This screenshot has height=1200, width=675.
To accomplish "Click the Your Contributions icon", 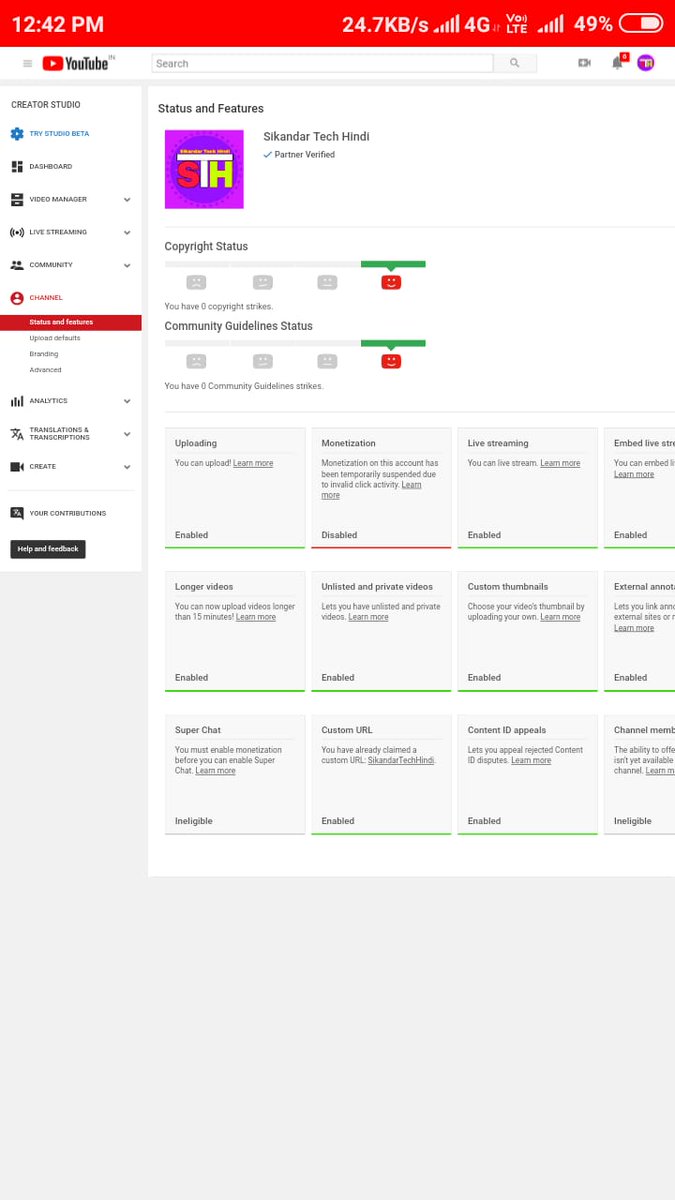I will point(17,513).
